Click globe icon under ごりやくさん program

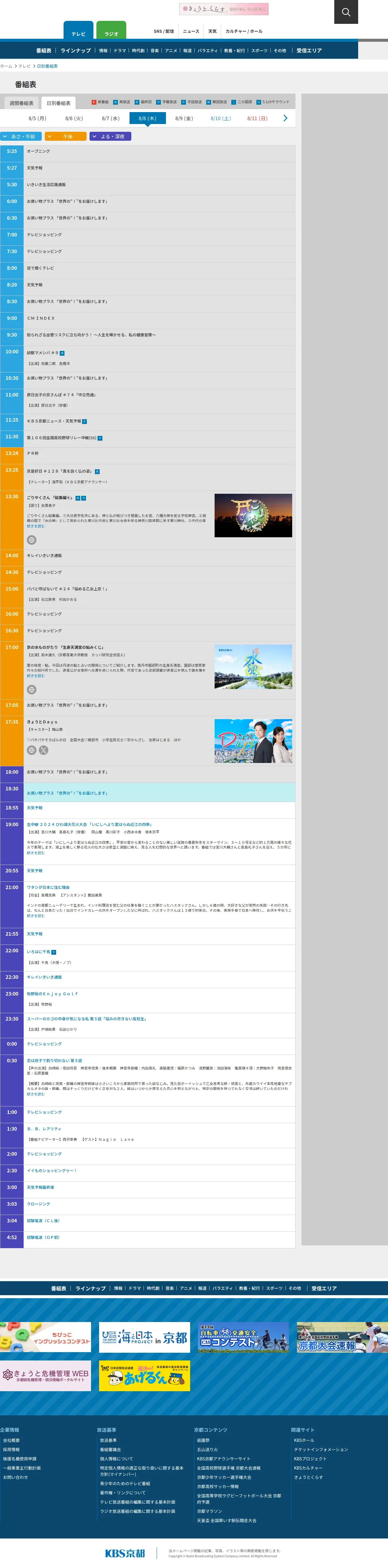[32, 540]
